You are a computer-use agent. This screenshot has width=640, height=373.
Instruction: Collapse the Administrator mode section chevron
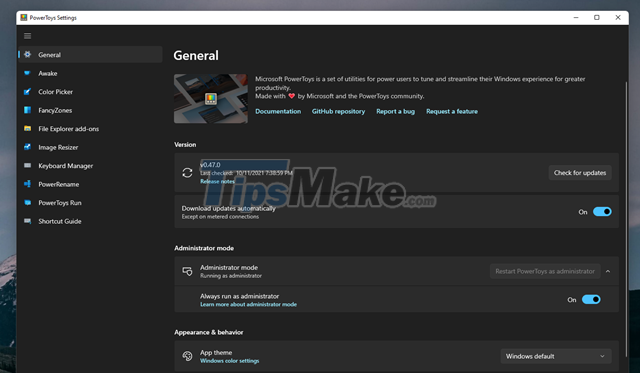608,271
